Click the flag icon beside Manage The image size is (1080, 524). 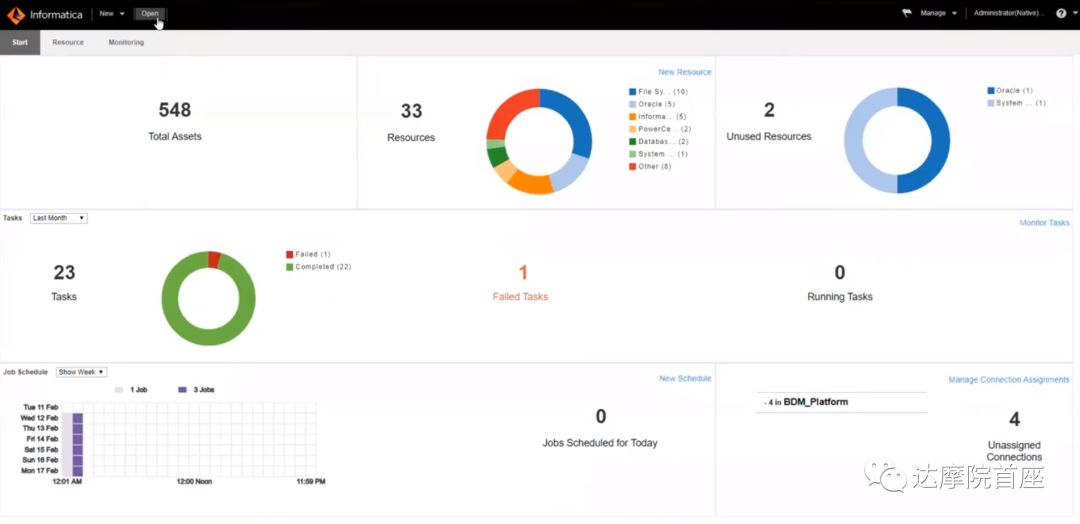coord(906,14)
